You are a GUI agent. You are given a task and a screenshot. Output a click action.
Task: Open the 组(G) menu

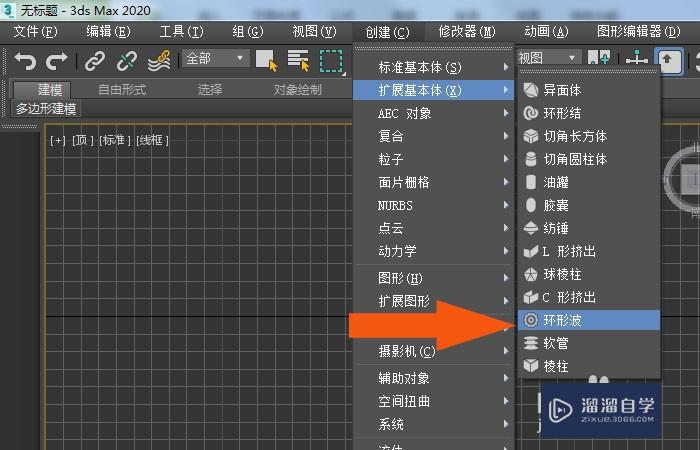tap(248, 32)
